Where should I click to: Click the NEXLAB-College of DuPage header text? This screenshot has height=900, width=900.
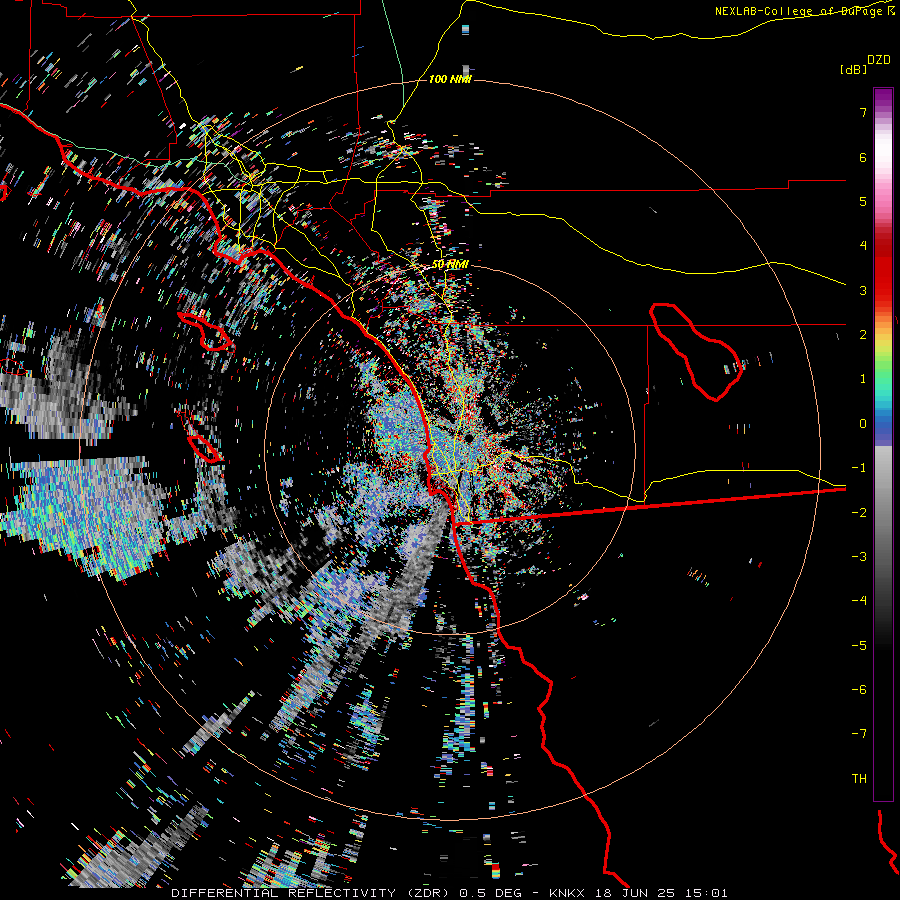click(x=804, y=11)
